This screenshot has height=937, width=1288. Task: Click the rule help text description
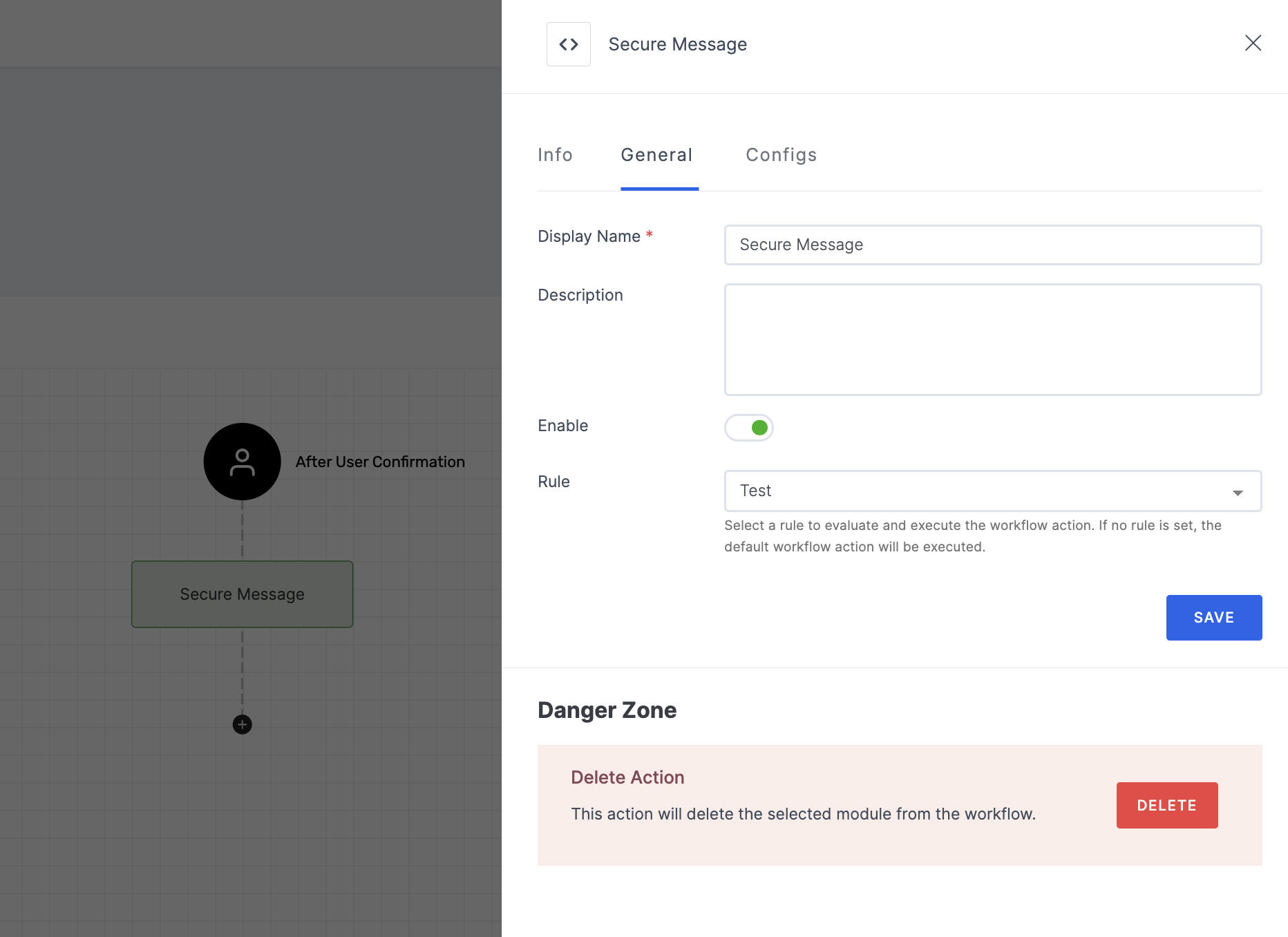pos(973,536)
